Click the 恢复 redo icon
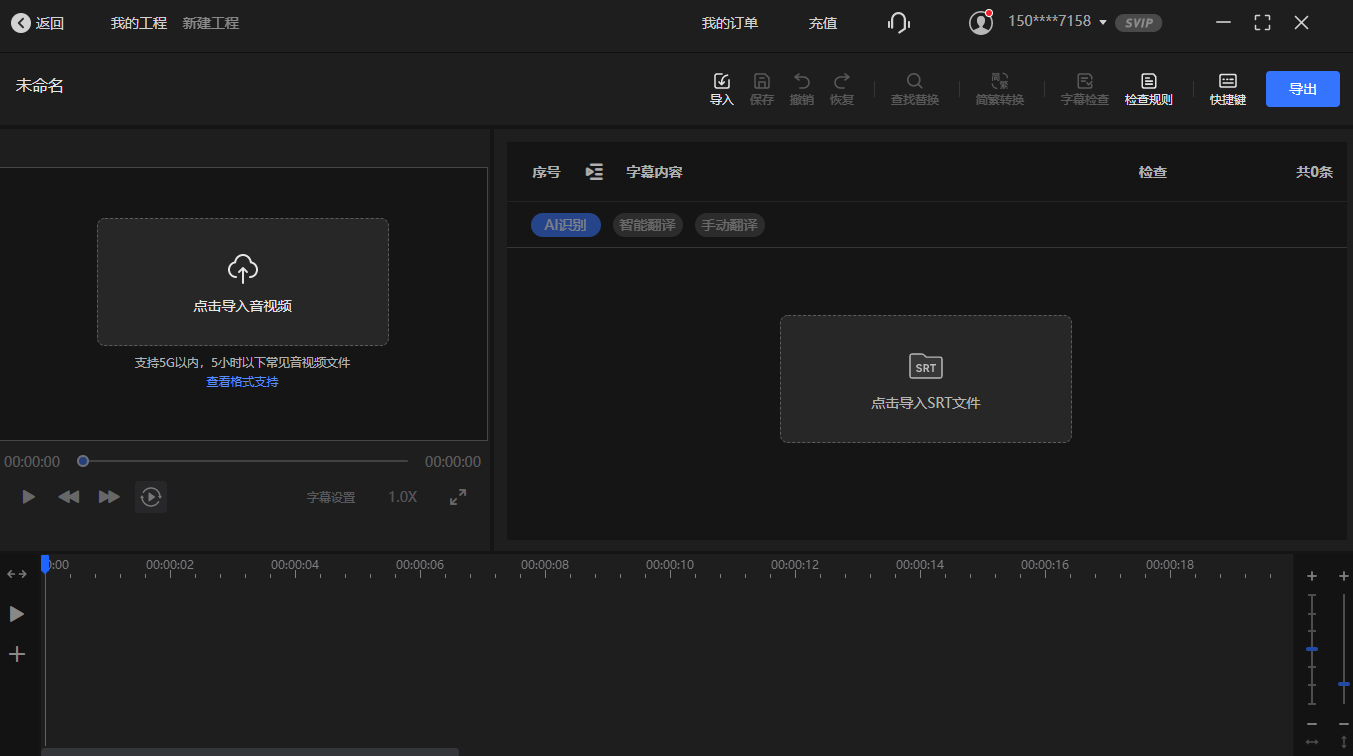Screen dimensions: 1353x756 tap(841, 88)
